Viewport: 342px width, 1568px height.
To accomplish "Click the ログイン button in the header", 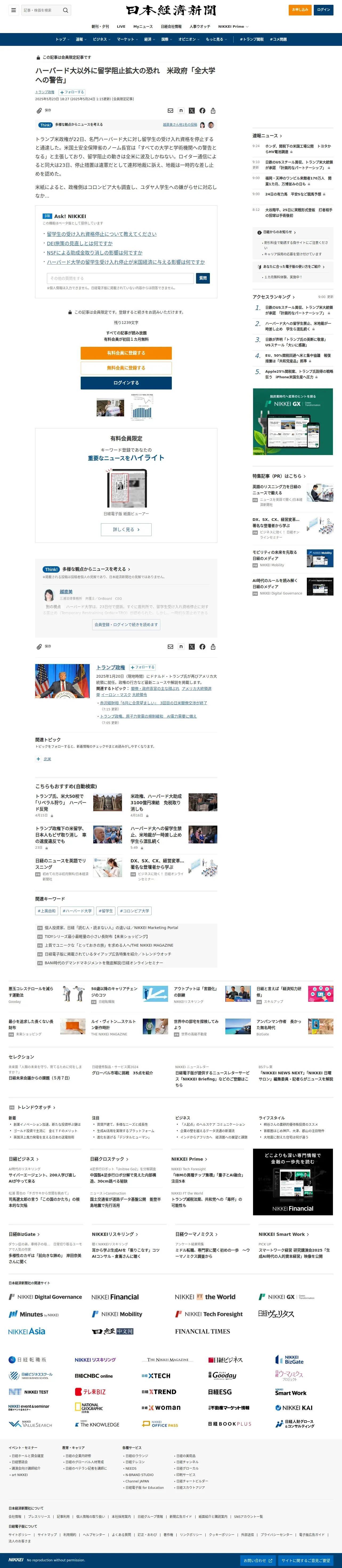I will 324,10.
